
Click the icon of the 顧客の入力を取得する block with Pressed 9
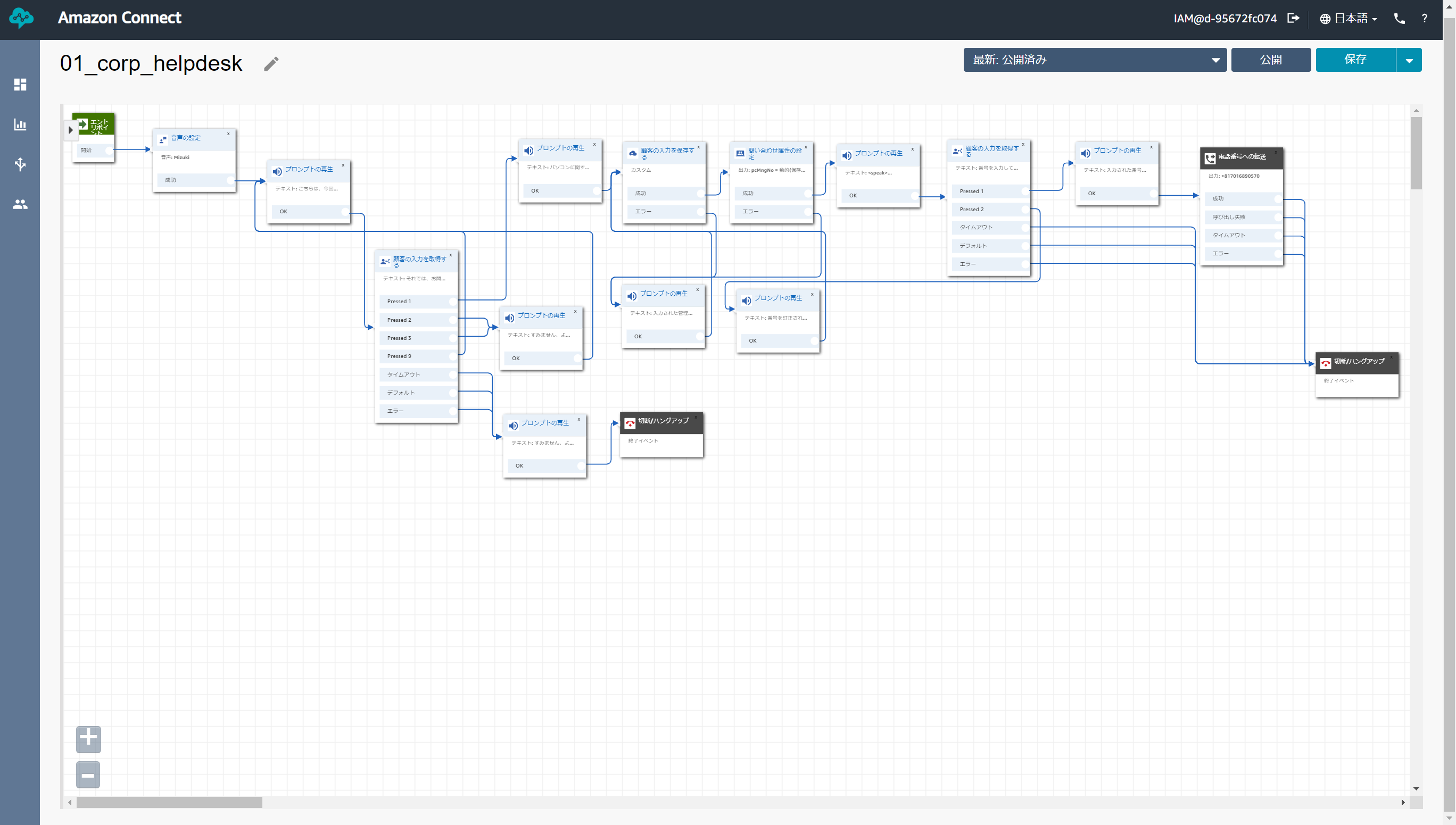tap(385, 261)
